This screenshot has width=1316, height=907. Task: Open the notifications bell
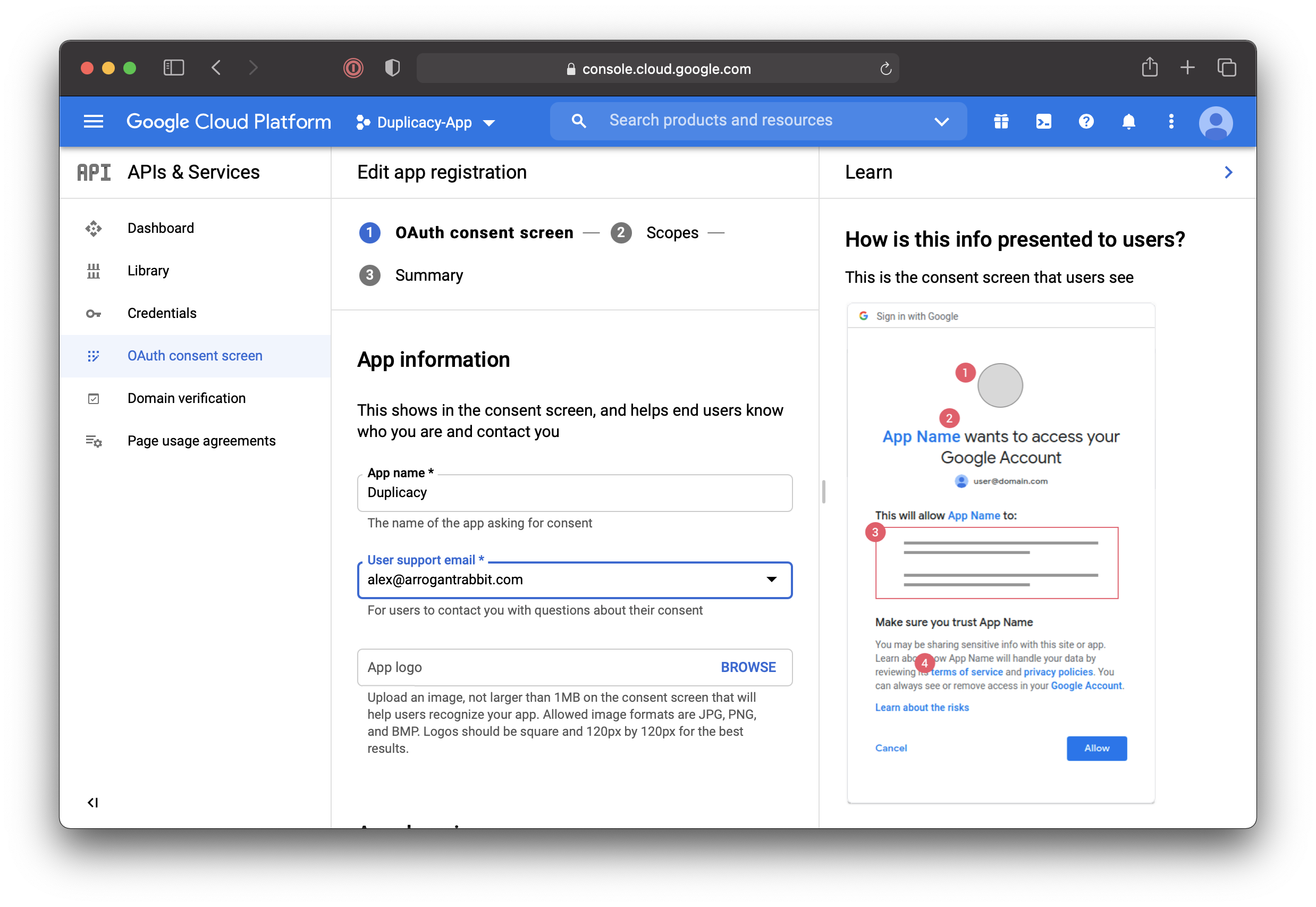click(1128, 122)
